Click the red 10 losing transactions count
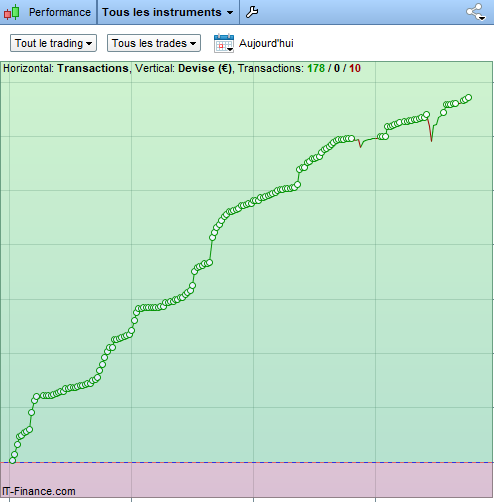Screen dimensions: 494x503 355,68
